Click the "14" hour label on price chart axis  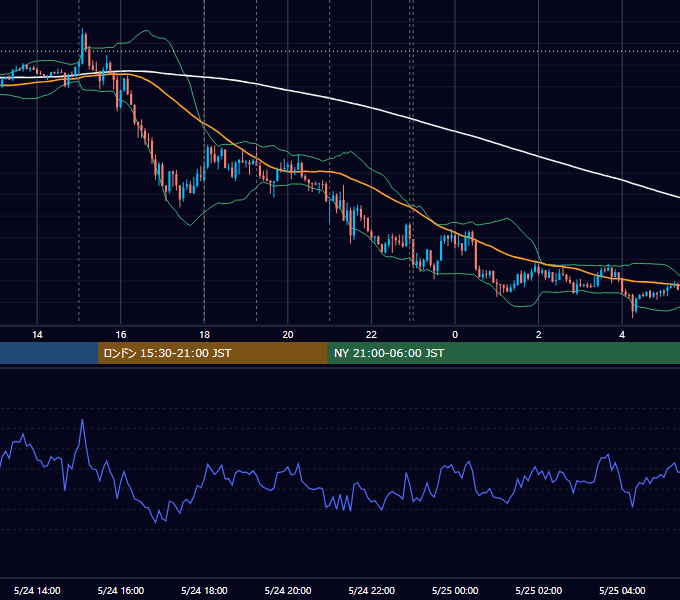click(37, 335)
